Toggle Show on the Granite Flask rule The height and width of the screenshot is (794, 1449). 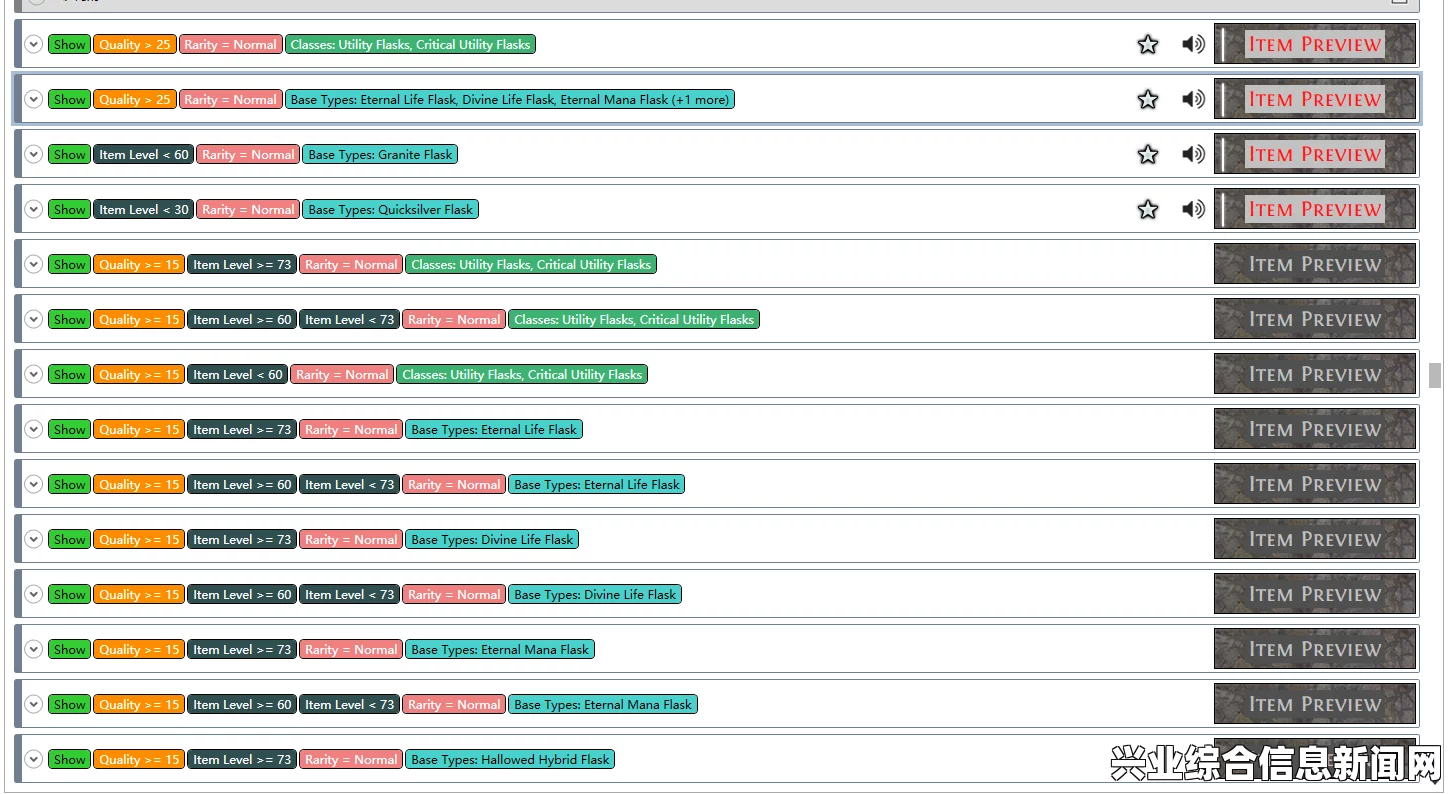click(70, 154)
